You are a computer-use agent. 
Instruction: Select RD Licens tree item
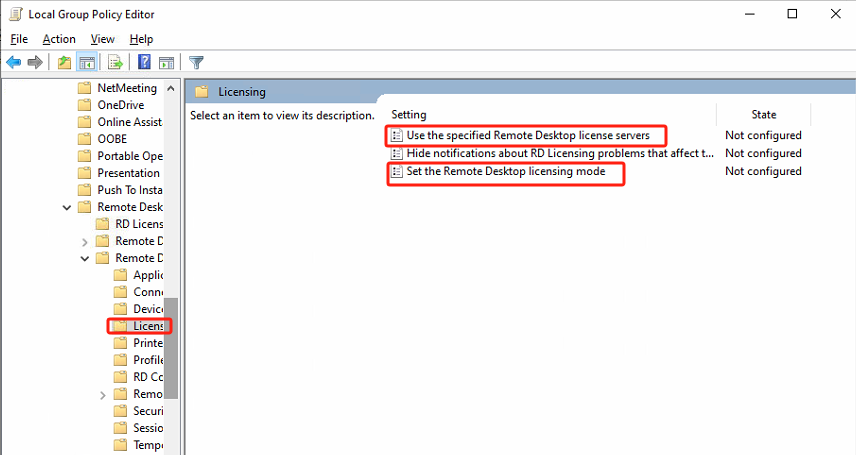tap(139, 224)
